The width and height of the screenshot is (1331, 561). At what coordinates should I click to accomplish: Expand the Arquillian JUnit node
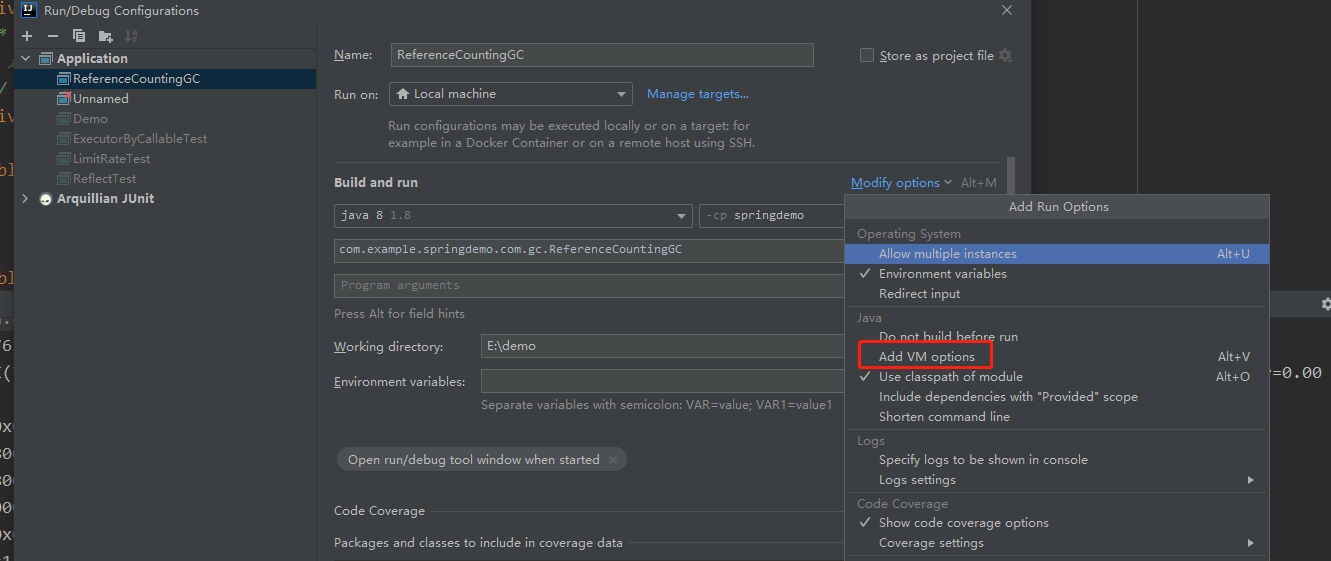click(26, 199)
